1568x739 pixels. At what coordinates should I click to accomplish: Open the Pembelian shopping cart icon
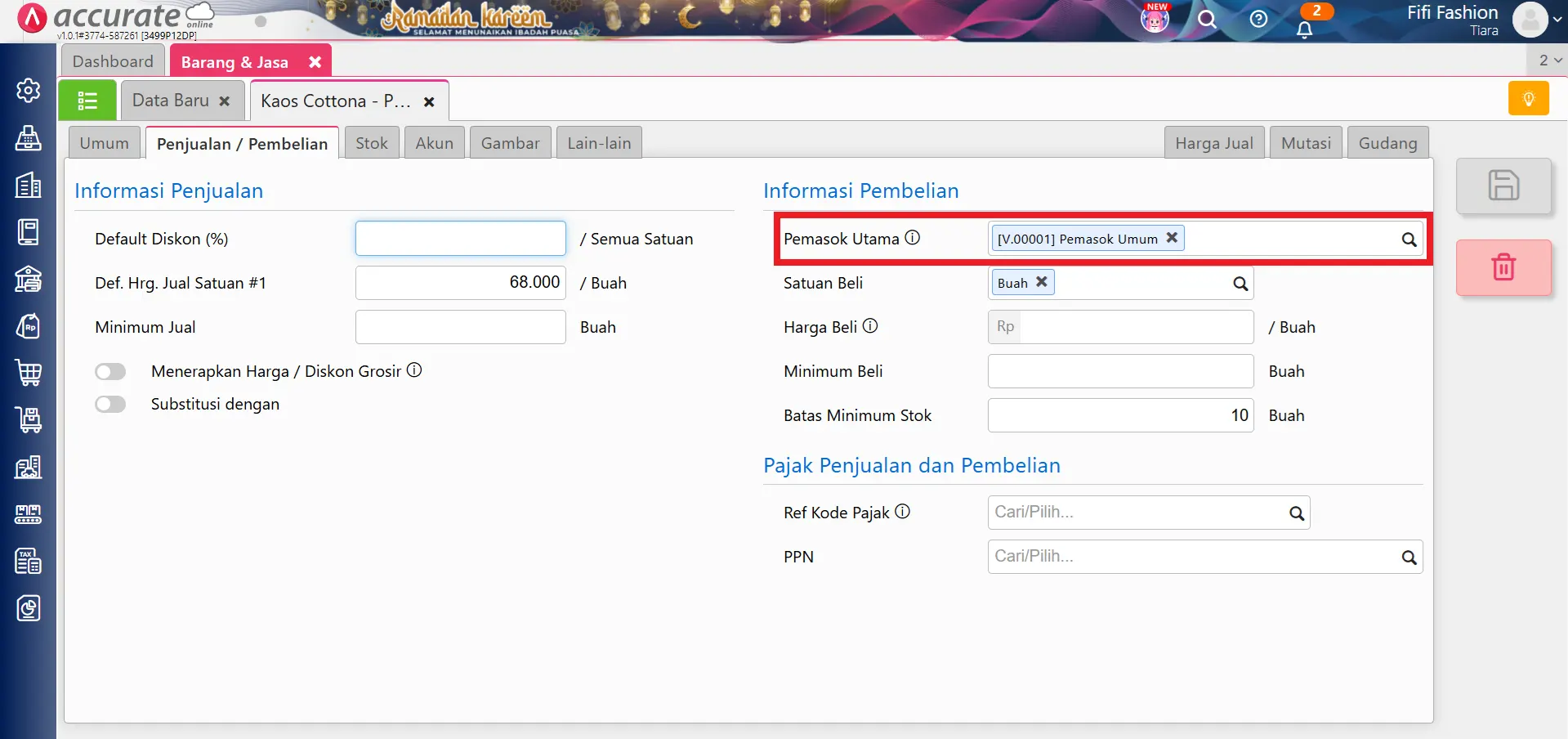pos(29,373)
